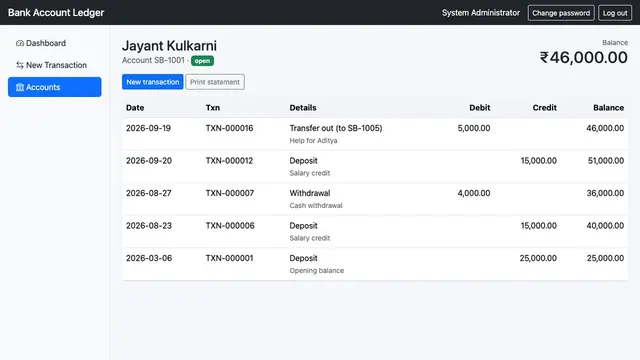Click Transfer out (to SB-1005) detail
This screenshot has width=640, height=360.
click(336, 128)
